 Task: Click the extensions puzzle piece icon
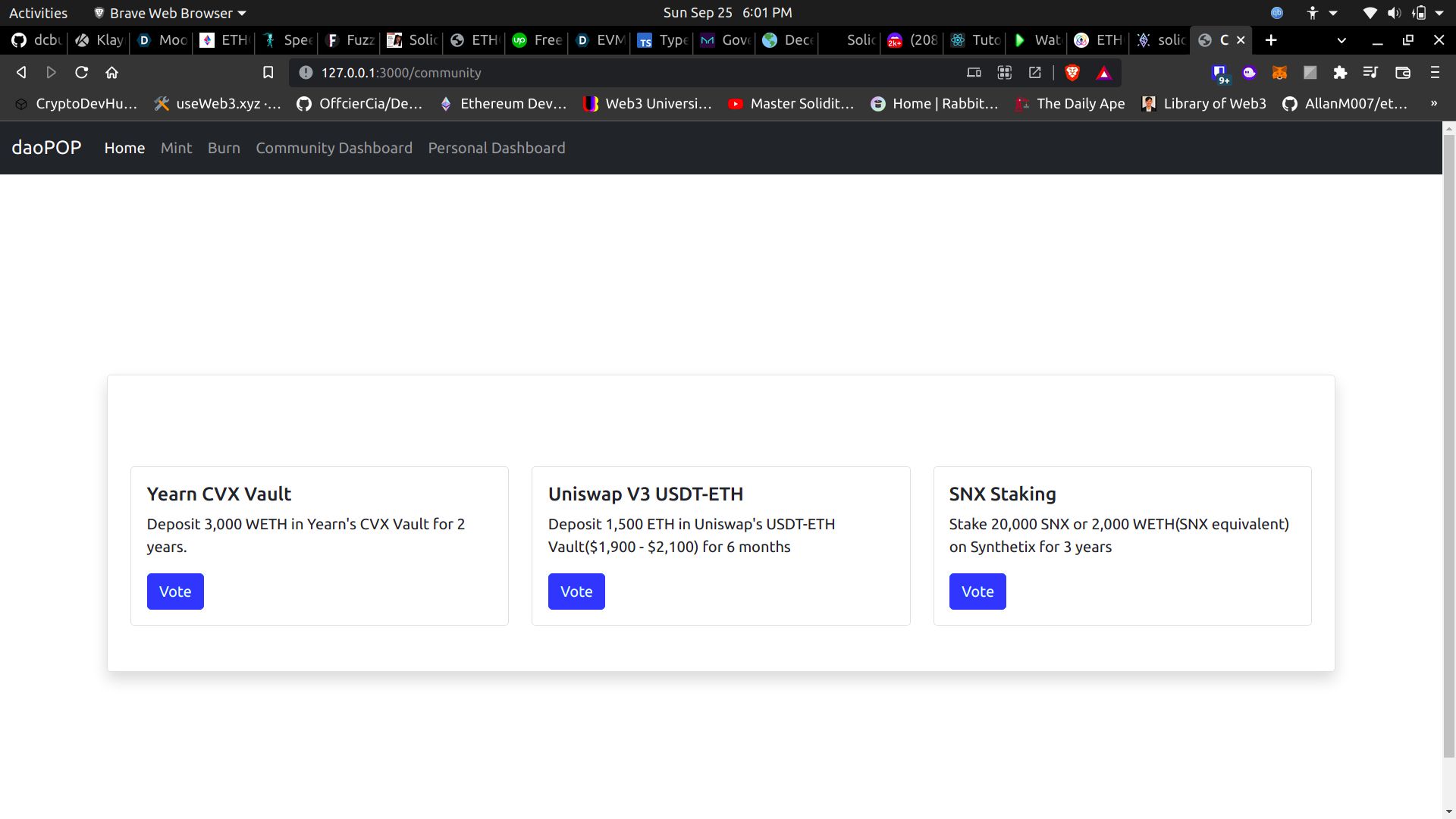pos(1341,72)
